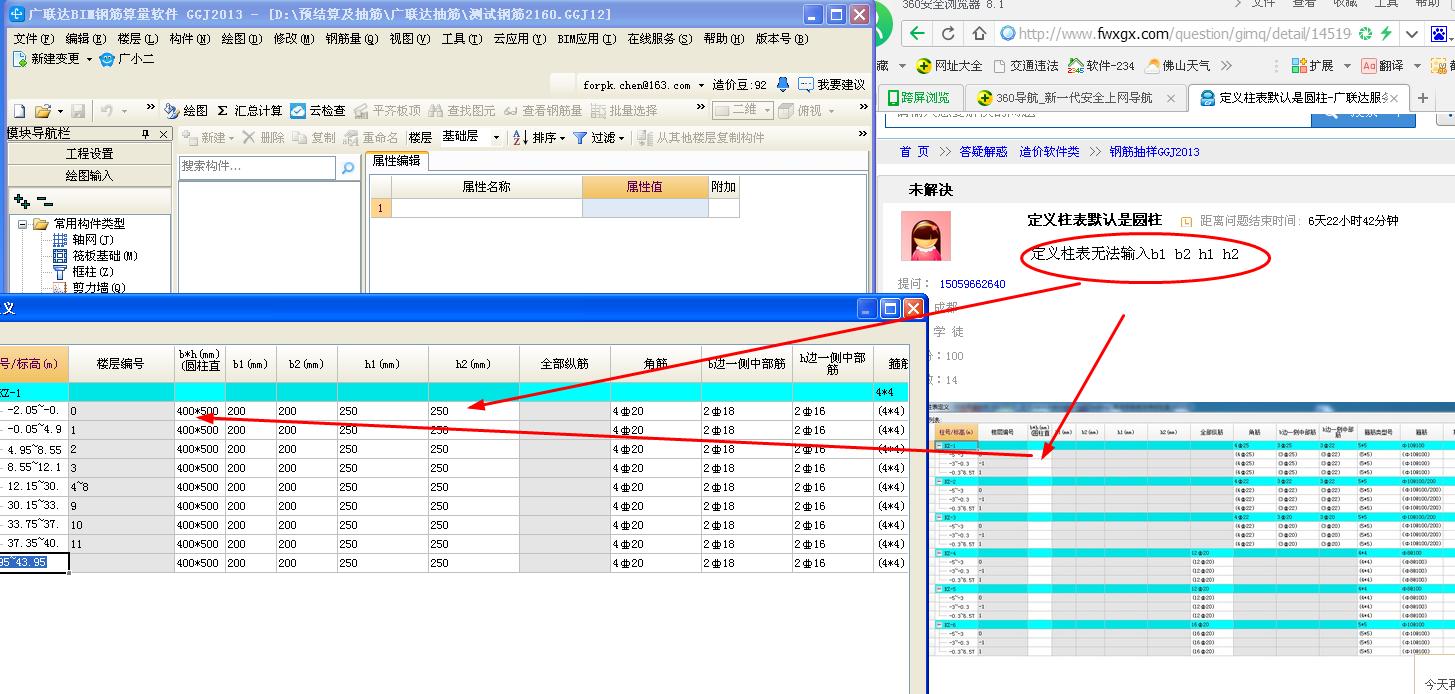The image size is (1455, 694).
Task: Click the 搜索构件 search field
Action: point(258,167)
